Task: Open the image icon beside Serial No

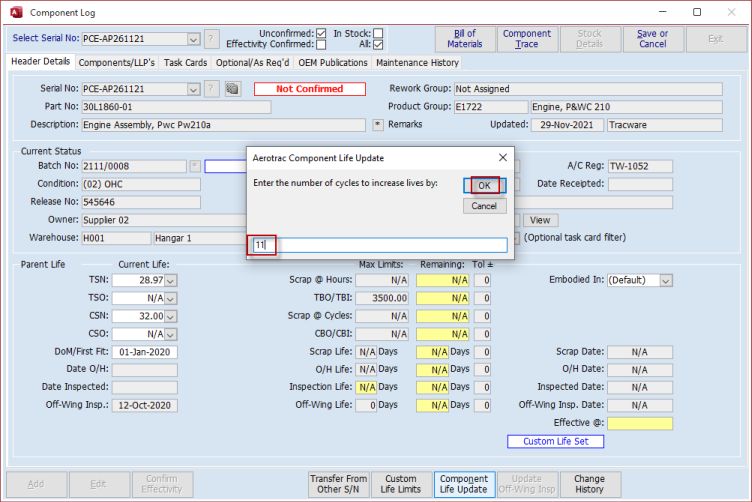Action: [x=233, y=89]
